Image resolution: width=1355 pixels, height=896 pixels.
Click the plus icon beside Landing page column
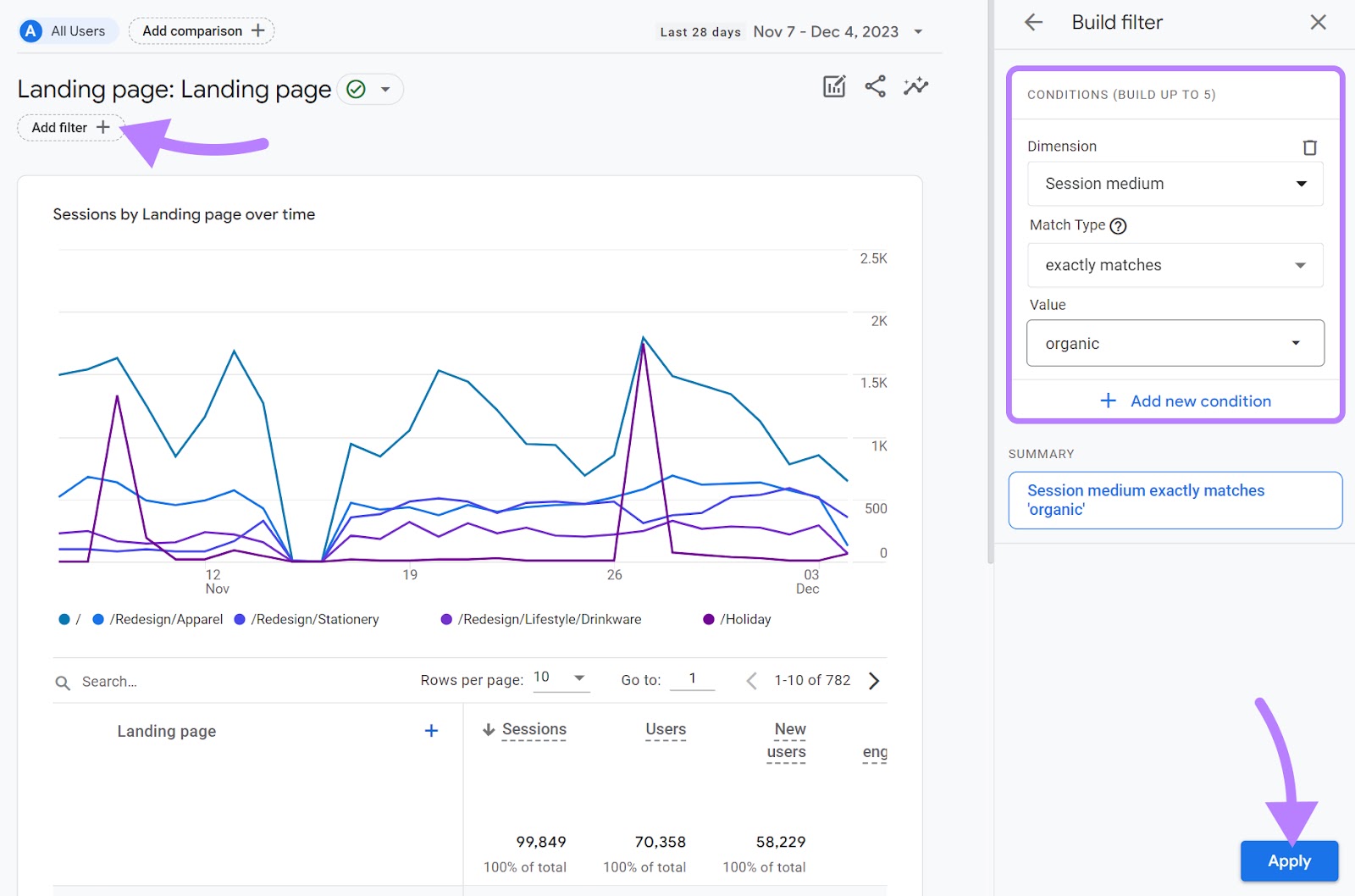coord(431,731)
